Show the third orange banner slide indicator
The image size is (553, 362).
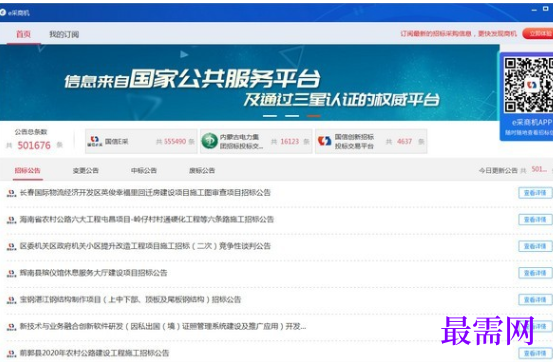coord(314,116)
